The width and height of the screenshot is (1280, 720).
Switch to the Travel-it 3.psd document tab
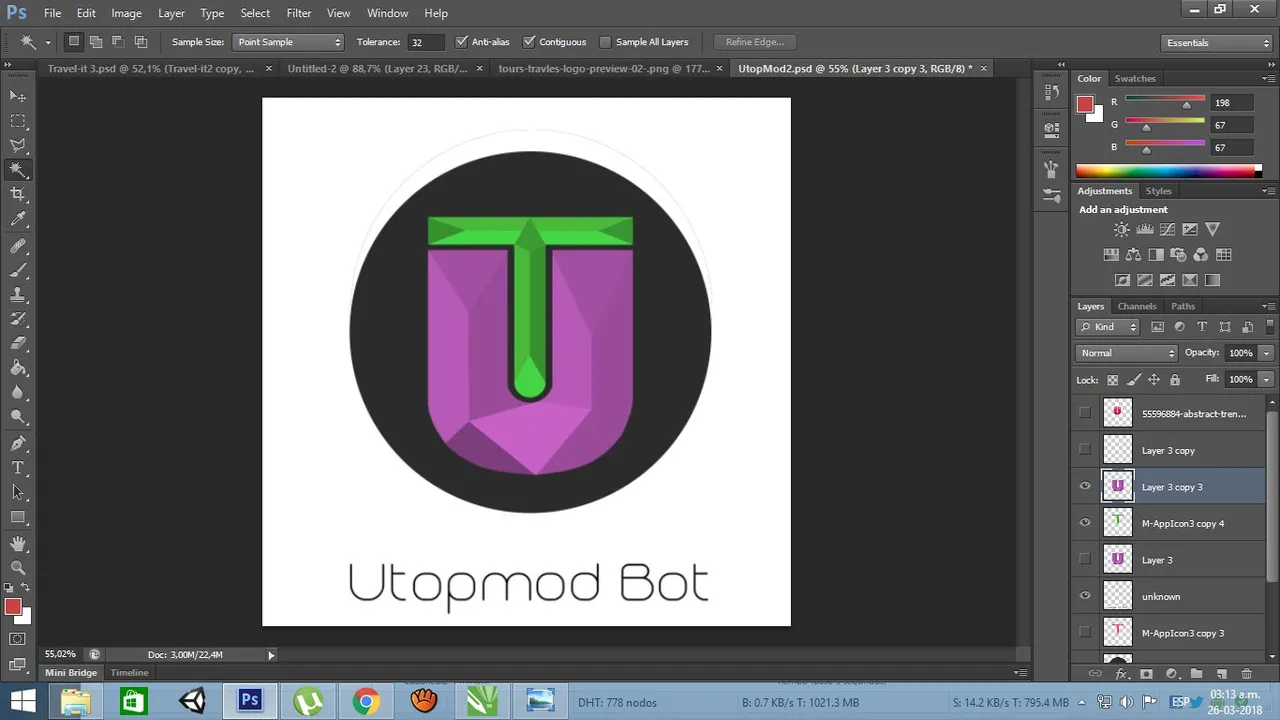tap(150, 69)
